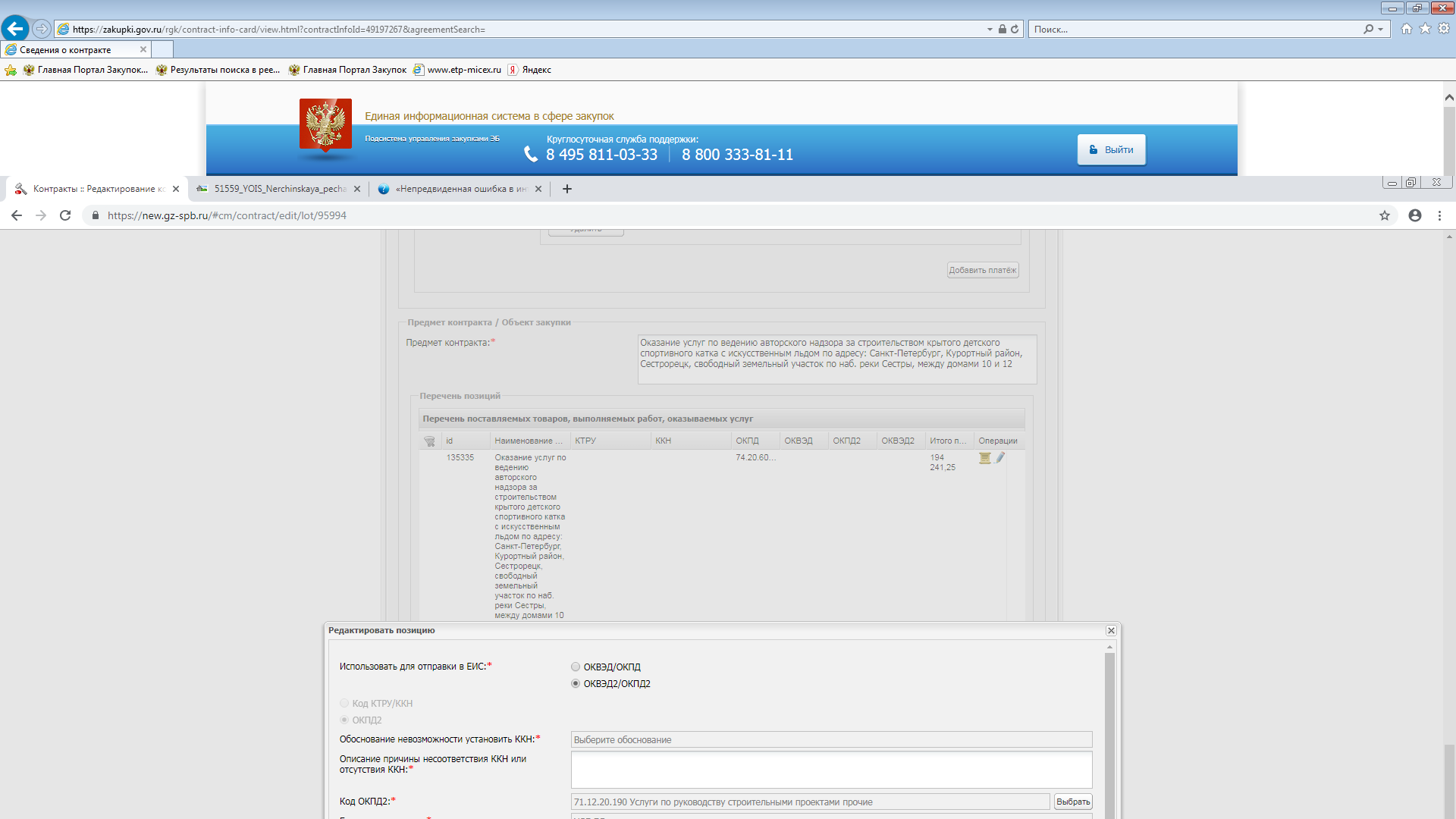This screenshot has width=1456, height=819.
Task: Select ОКПД2 radio option
Action: [344, 720]
